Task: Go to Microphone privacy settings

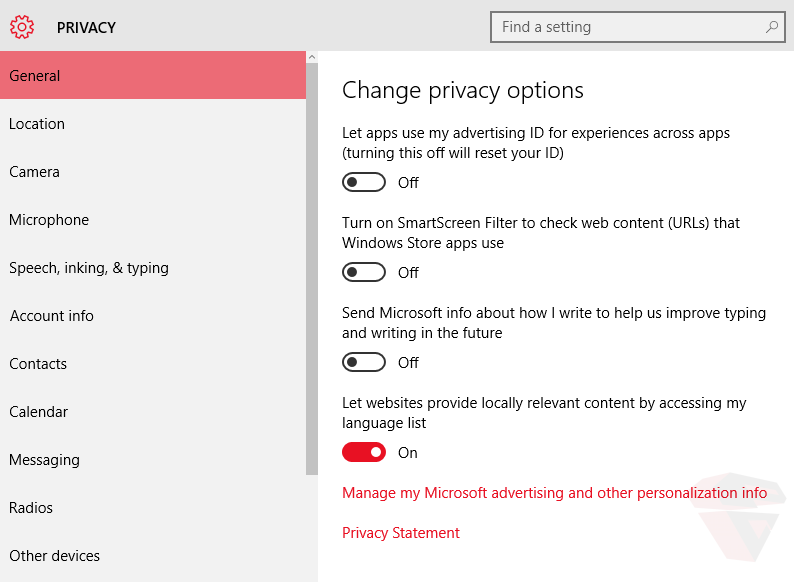Action: [153, 220]
